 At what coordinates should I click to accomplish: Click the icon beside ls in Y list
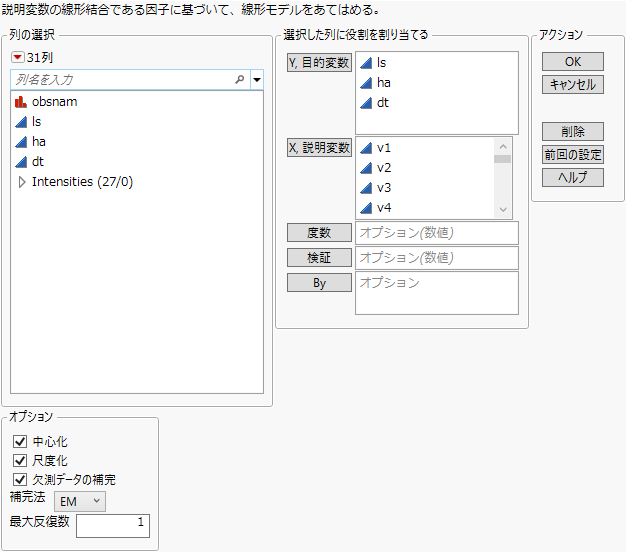tap(366, 63)
